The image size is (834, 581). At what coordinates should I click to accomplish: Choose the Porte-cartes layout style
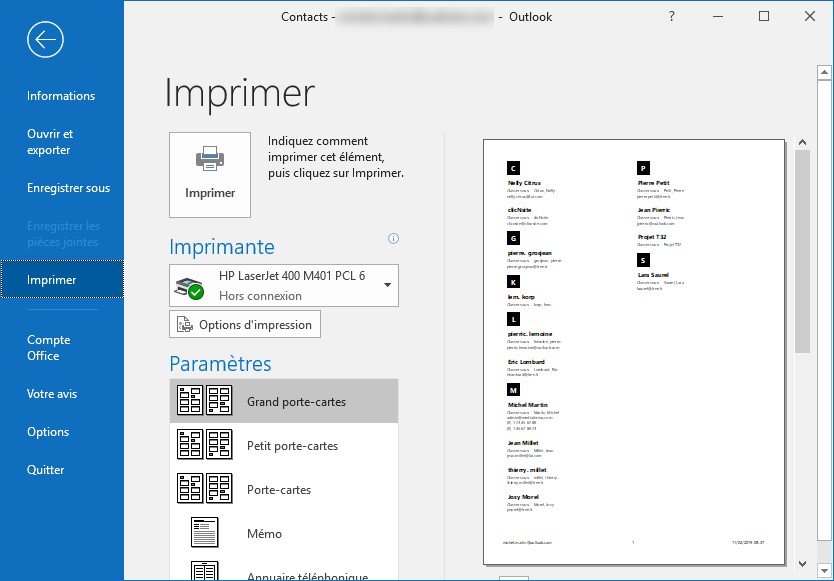coord(284,489)
